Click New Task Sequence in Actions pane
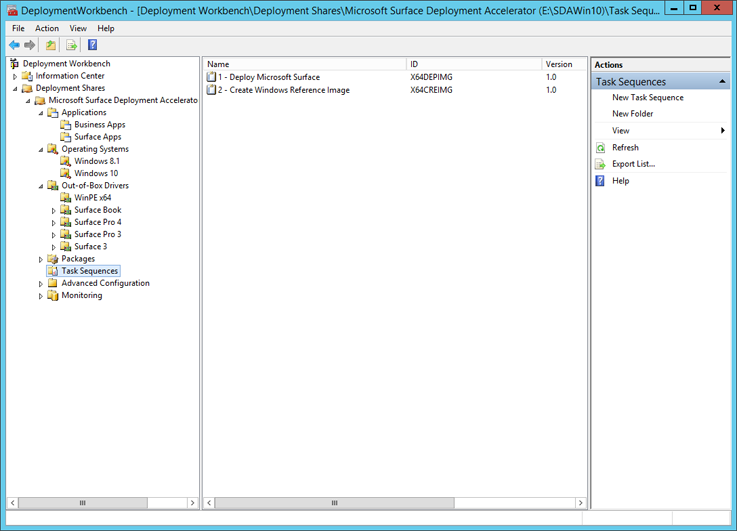The image size is (737, 531). pyautogui.click(x=647, y=98)
